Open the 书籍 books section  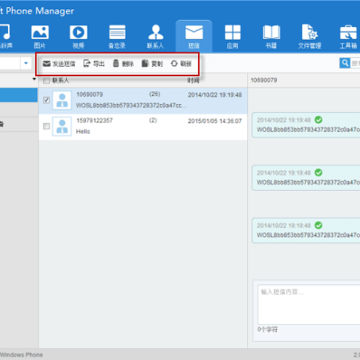(x=271, y=36)
